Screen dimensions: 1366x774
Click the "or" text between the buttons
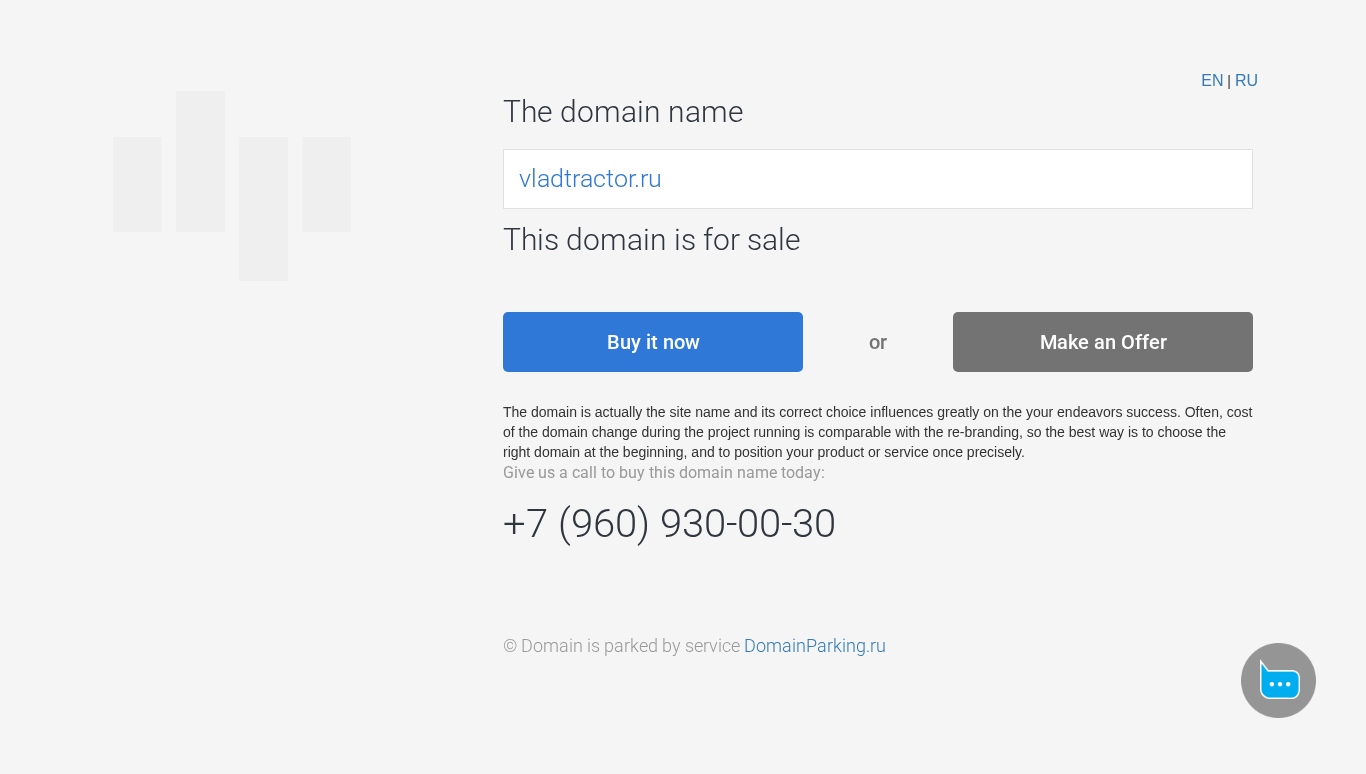pos(878,342)
